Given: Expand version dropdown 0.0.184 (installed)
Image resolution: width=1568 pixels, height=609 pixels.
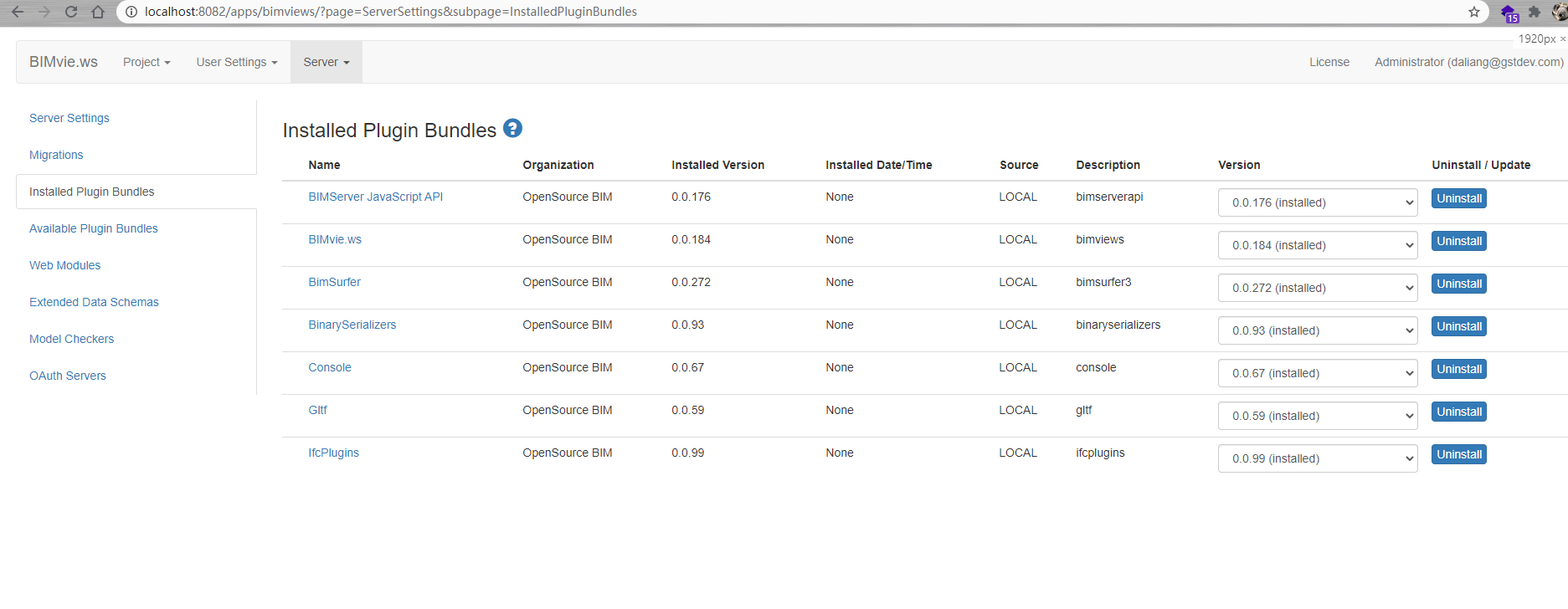Looking at the screenshot, I should (1318, 245).
